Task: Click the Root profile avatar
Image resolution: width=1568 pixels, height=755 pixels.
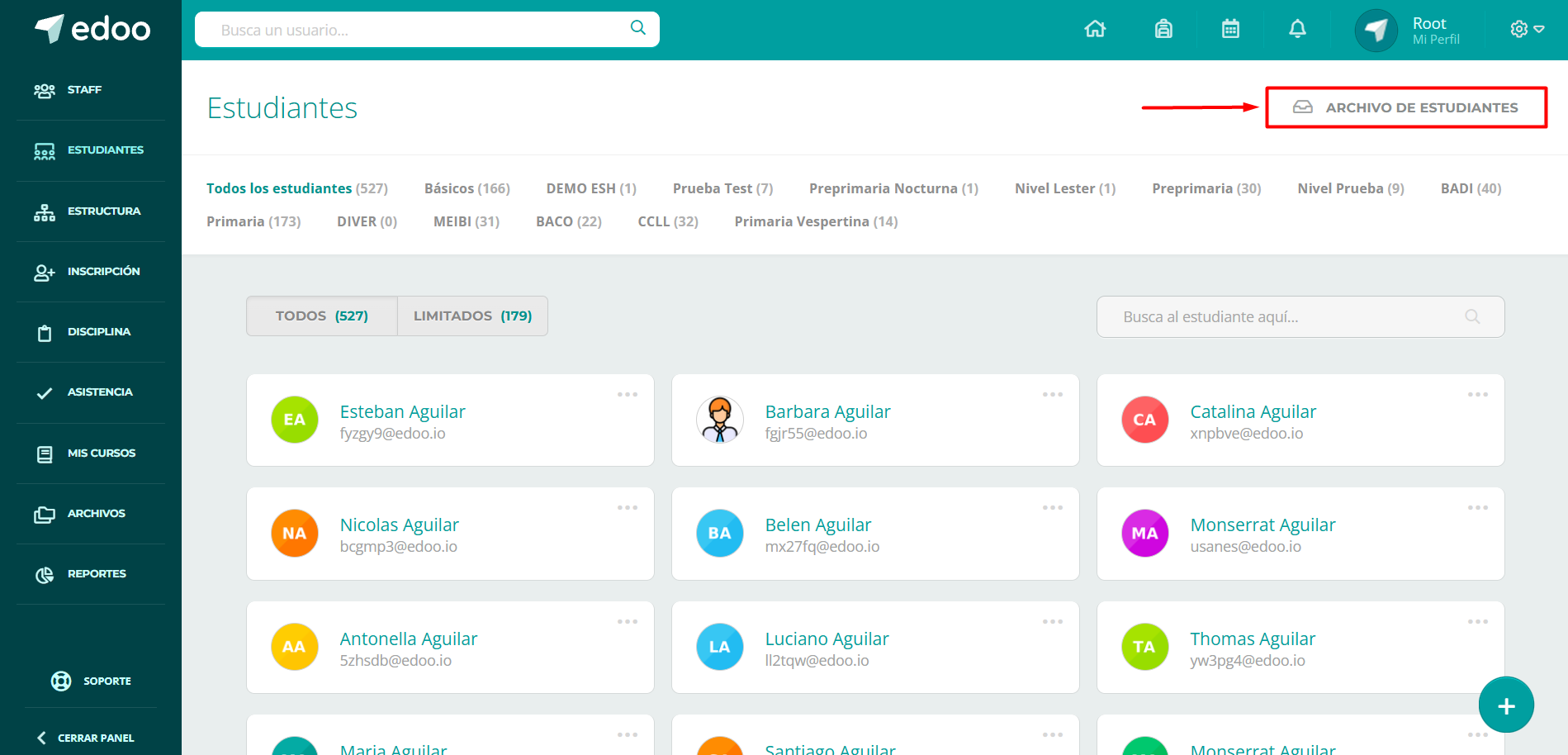Action: pyautogui.click(x=1376, y=31)
